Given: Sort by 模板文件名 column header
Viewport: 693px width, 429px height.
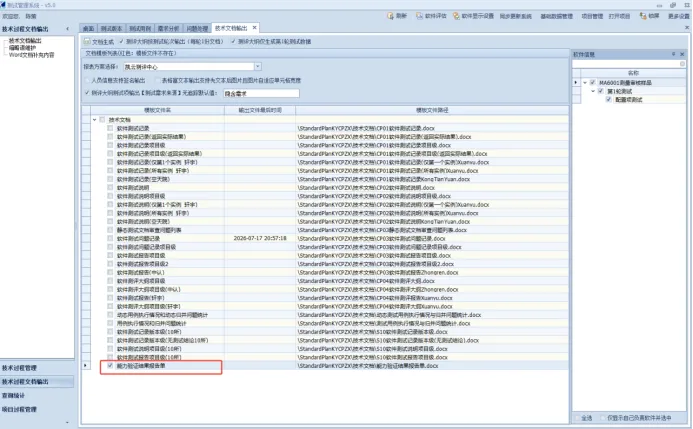Looking at the screenshot, I should click(x=157, y=110).
